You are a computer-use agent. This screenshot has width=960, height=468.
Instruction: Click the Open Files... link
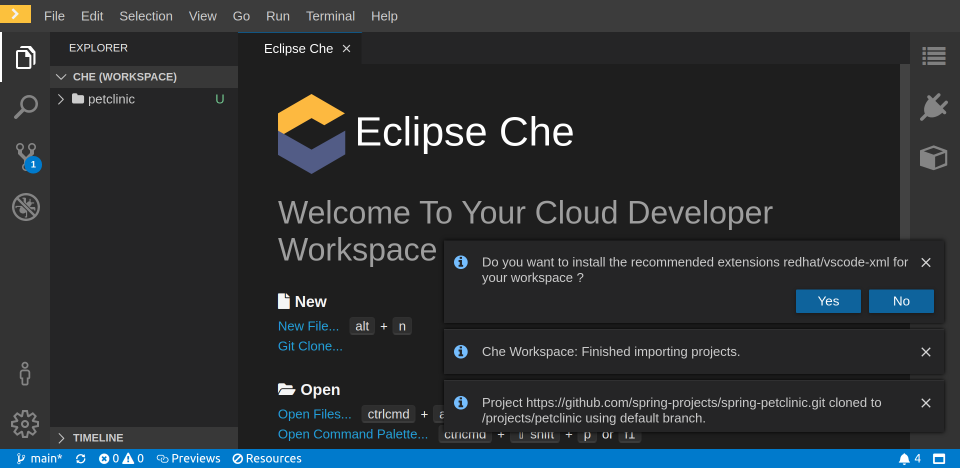click(x=314, y=414)
